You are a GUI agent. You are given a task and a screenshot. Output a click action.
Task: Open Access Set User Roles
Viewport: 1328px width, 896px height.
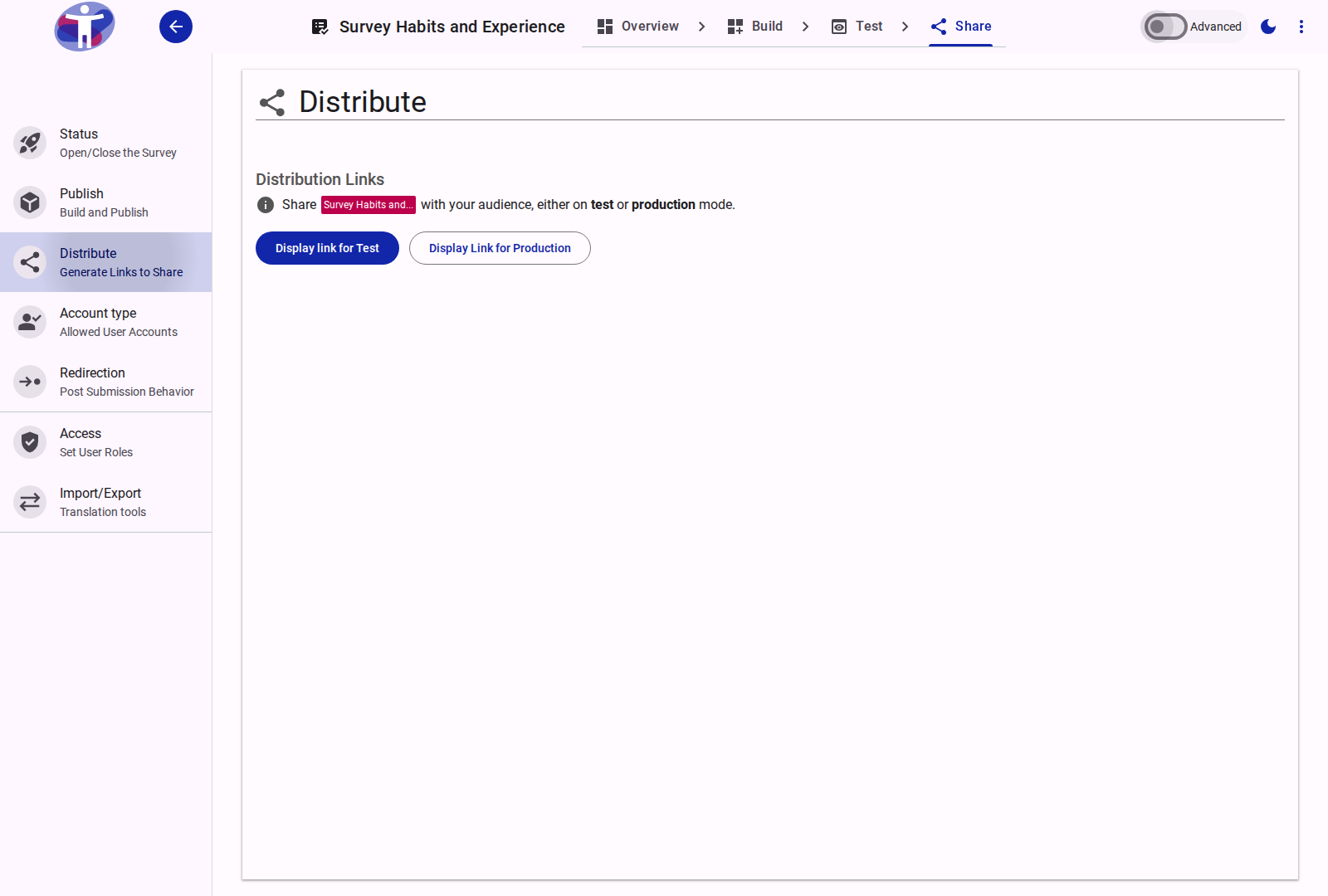pos(106,442)
